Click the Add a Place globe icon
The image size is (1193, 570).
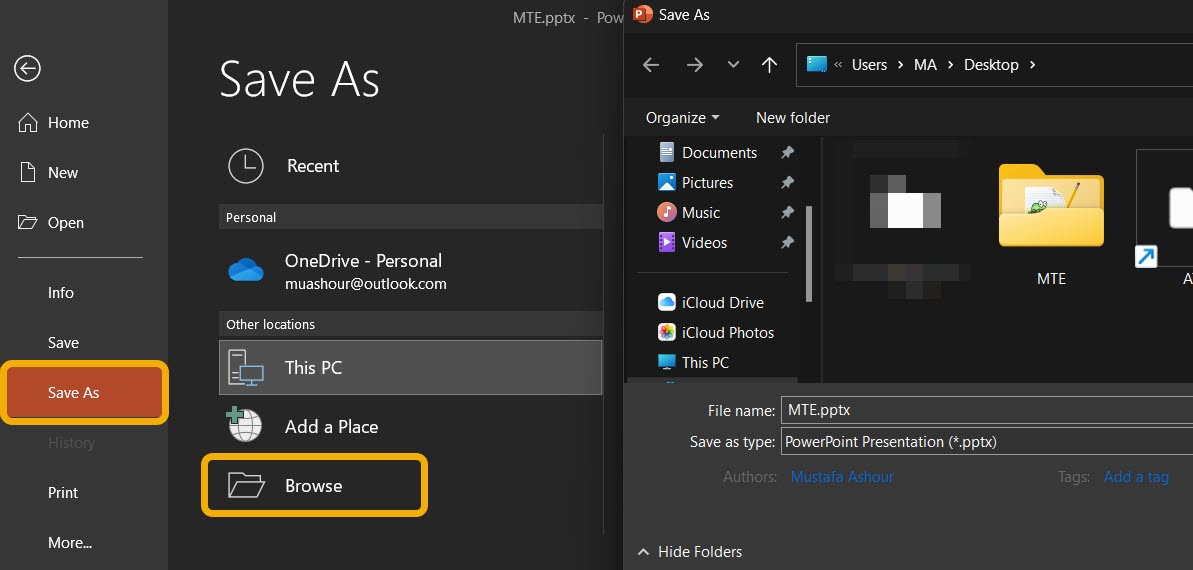[244, 426]
